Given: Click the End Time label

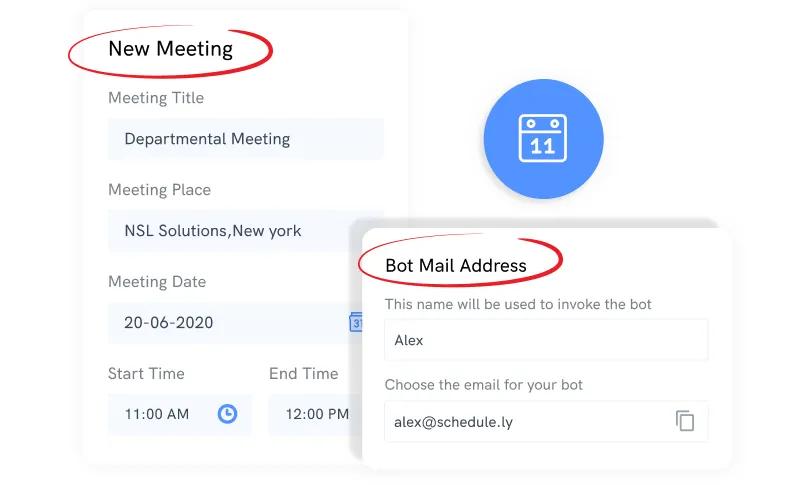Looking at the screenshot, I should tap(304, 373).
